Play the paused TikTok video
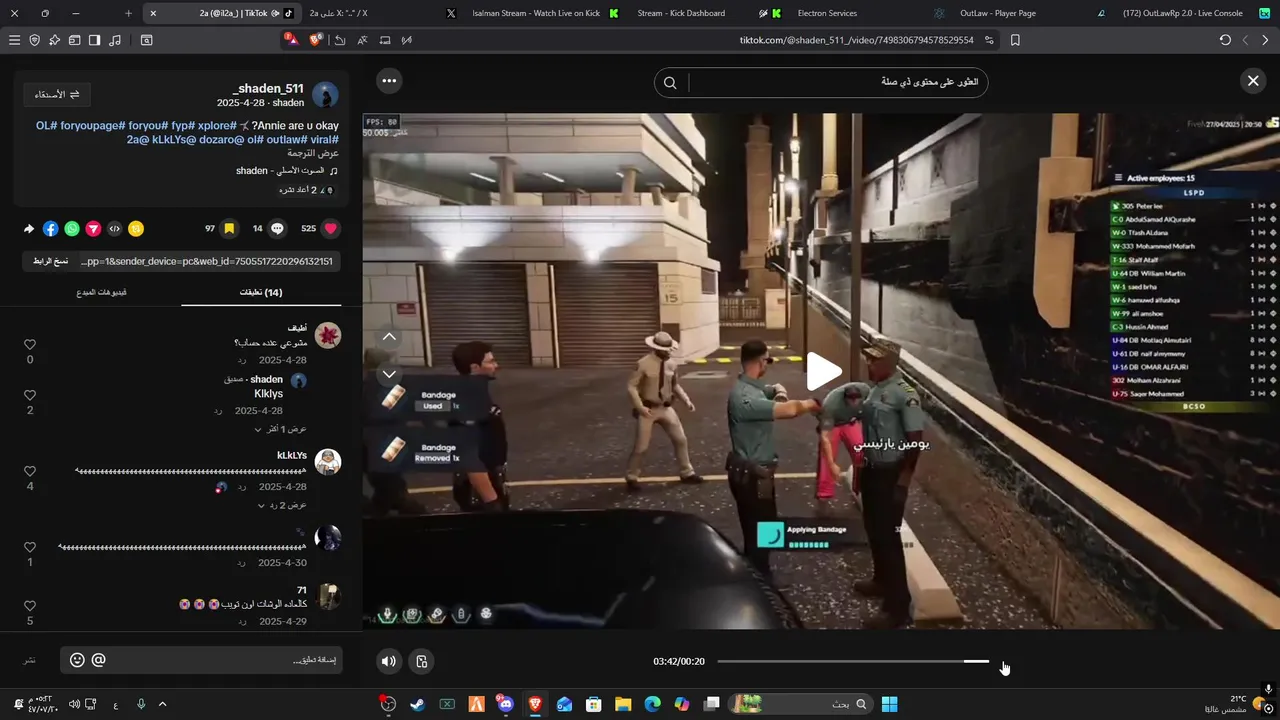 click(x=824, y=372)
